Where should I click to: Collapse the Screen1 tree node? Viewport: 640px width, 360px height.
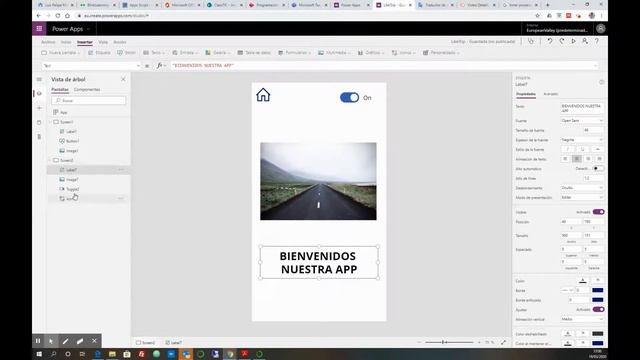pyautogui.click(x=51, y=122)
